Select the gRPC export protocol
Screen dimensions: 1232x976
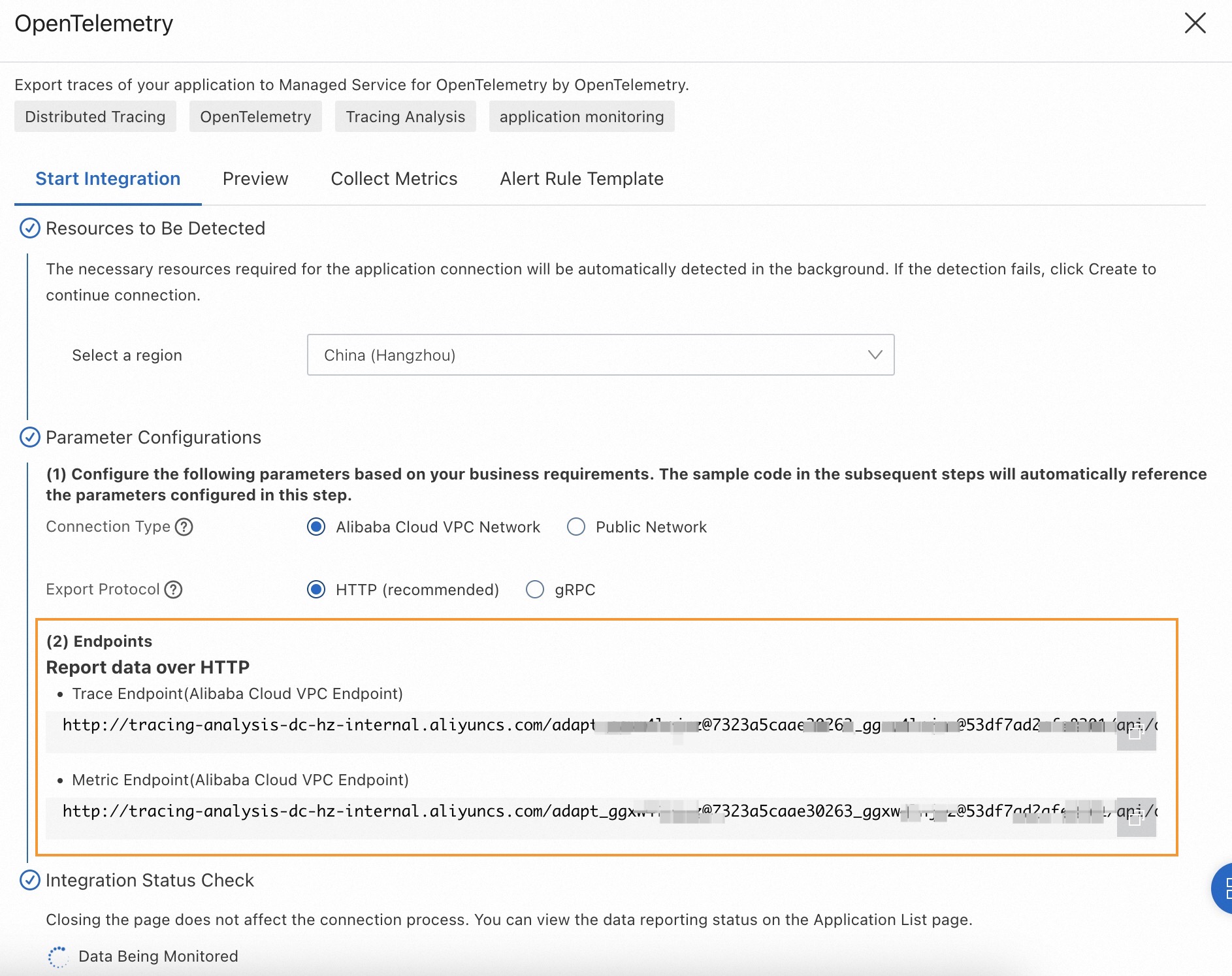click(535, 589)
